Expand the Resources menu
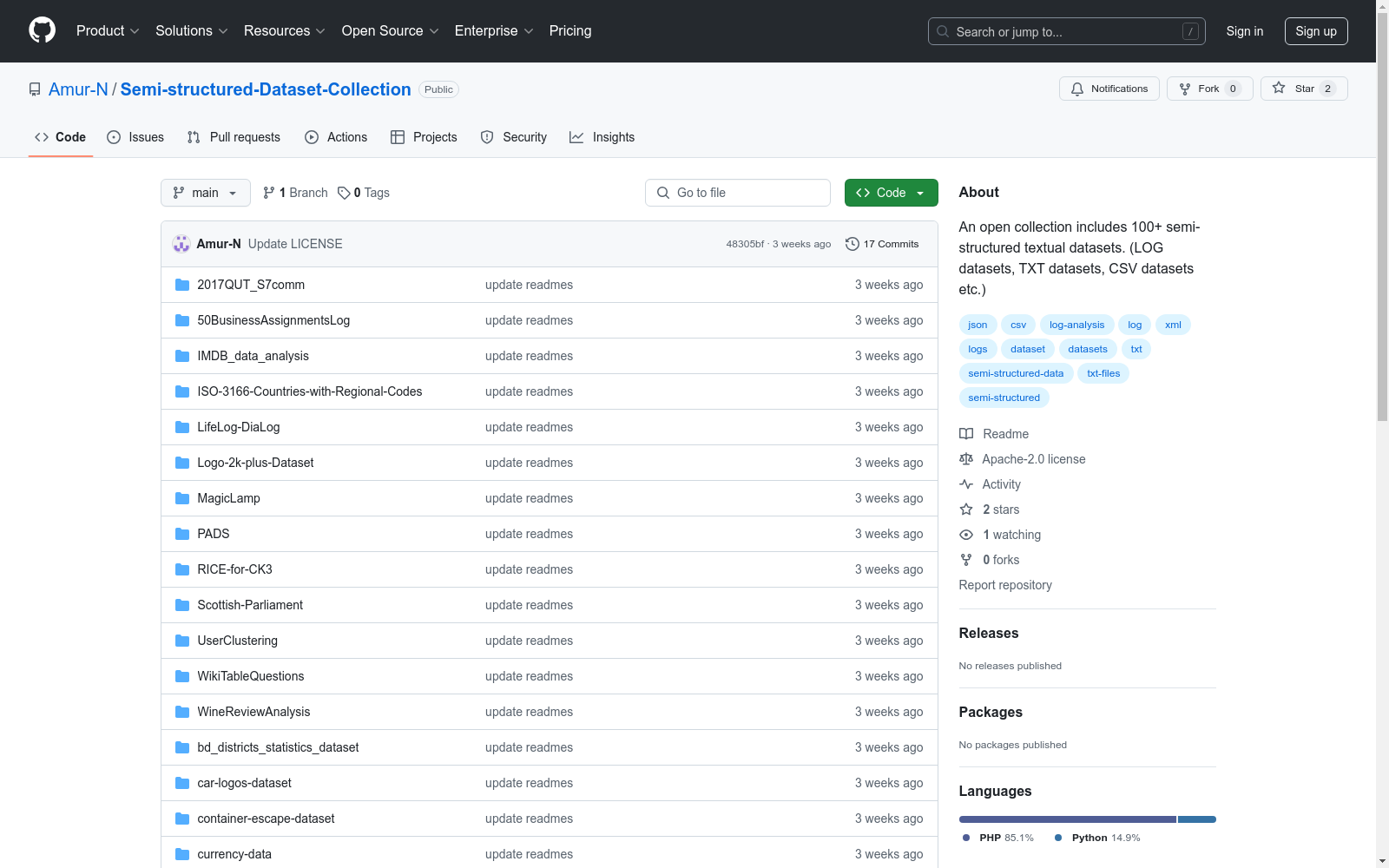The width and height of the screenshot is (1389, 868). point(285,31)
